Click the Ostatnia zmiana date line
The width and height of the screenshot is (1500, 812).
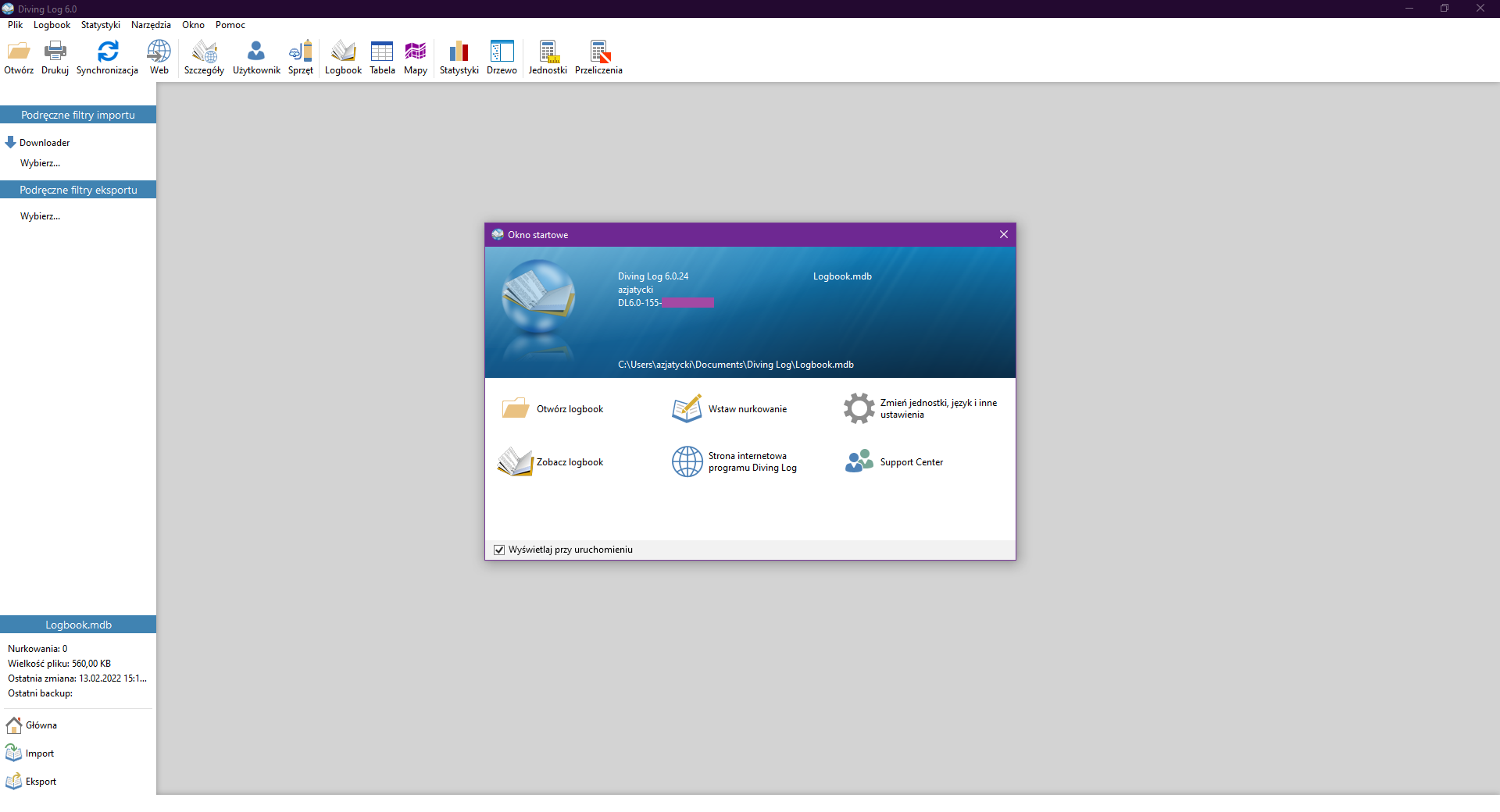pyautogui.click(x=77, y=678)
